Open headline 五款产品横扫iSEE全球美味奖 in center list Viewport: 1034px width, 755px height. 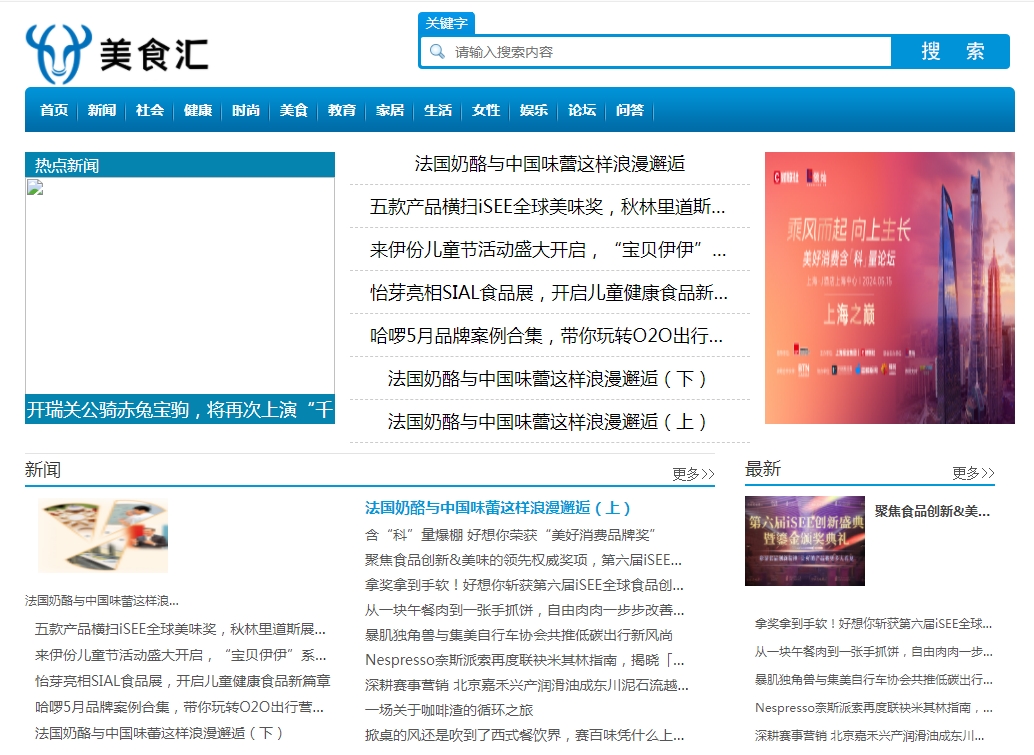[547, 206]
